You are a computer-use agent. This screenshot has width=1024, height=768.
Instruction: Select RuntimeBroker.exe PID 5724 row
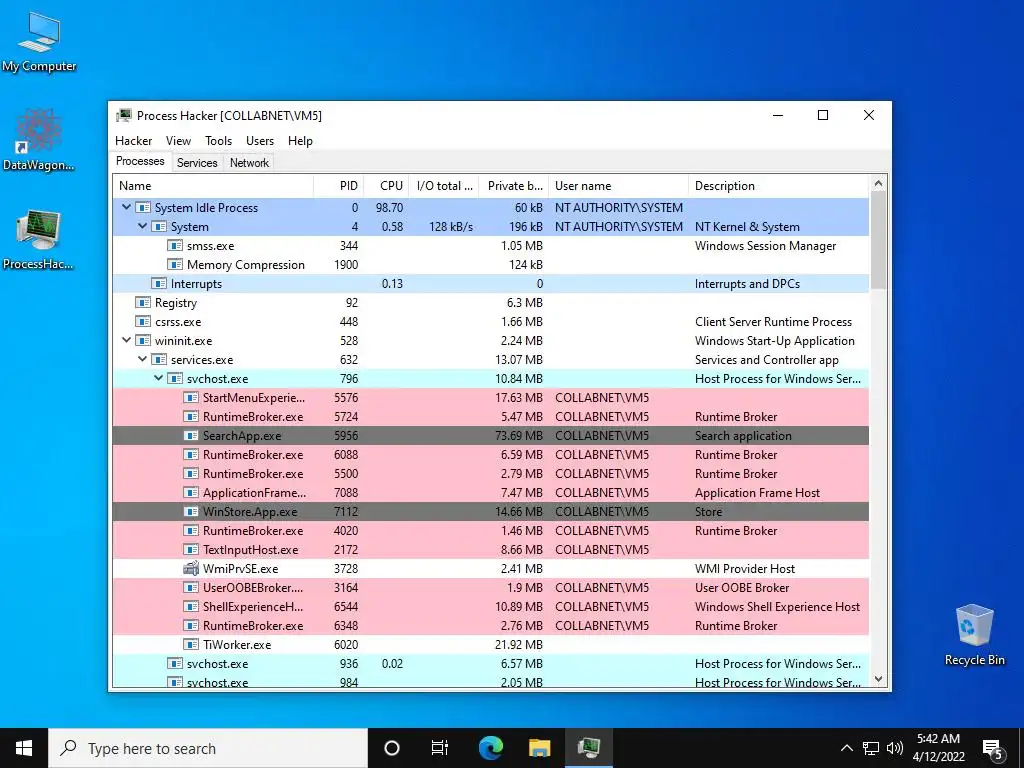[x=490, y=417]
